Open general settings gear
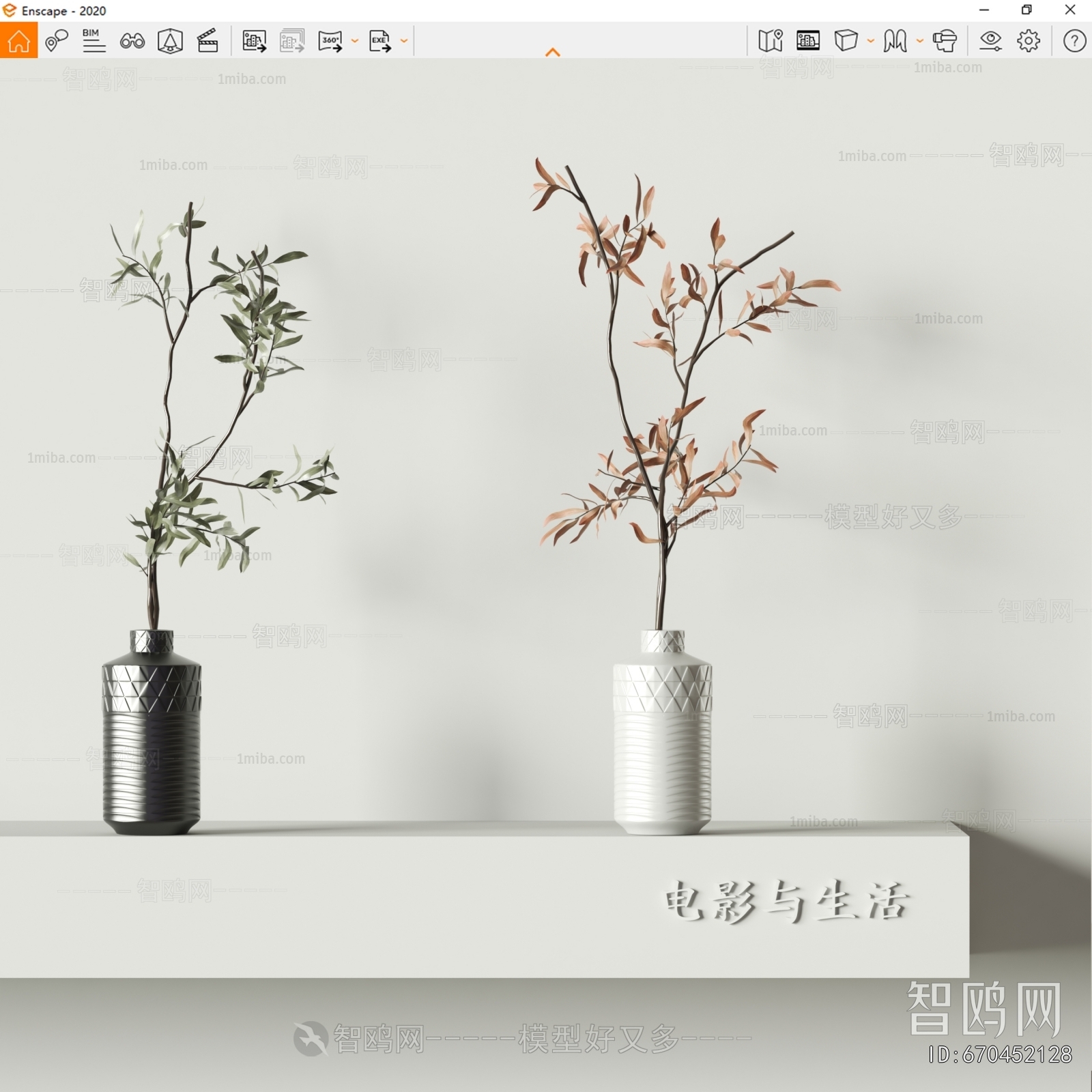1092x1092 pixels. click(x=1029, y=41)
